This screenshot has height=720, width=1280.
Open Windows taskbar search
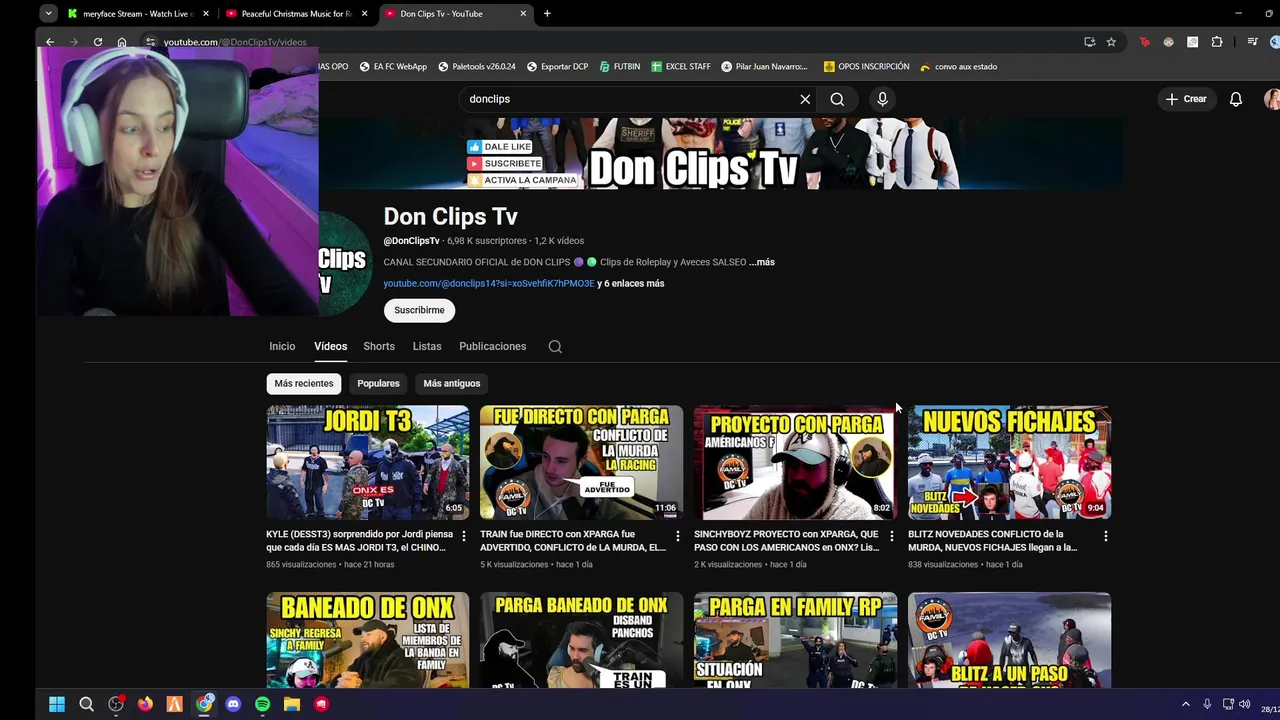tap(86, 704)
